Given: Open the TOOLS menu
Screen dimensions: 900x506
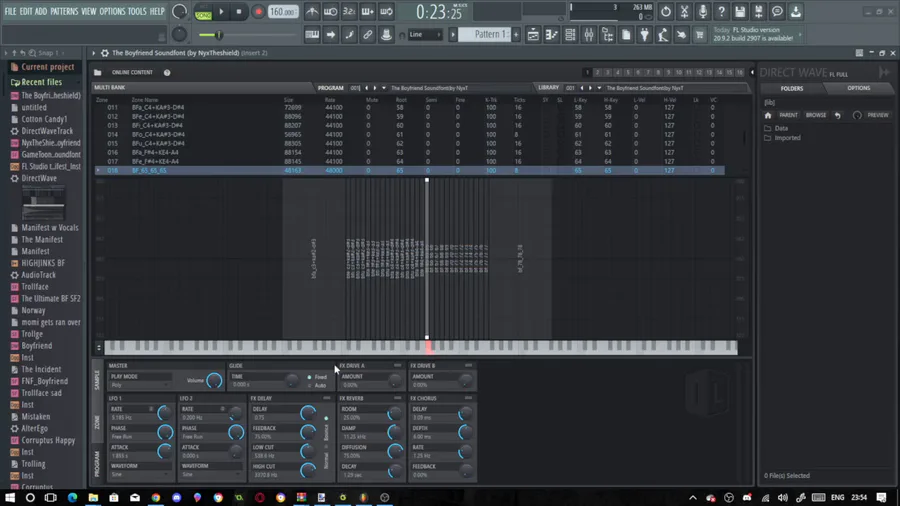Looking at the screenshot, I should click(x=137, y=11).
